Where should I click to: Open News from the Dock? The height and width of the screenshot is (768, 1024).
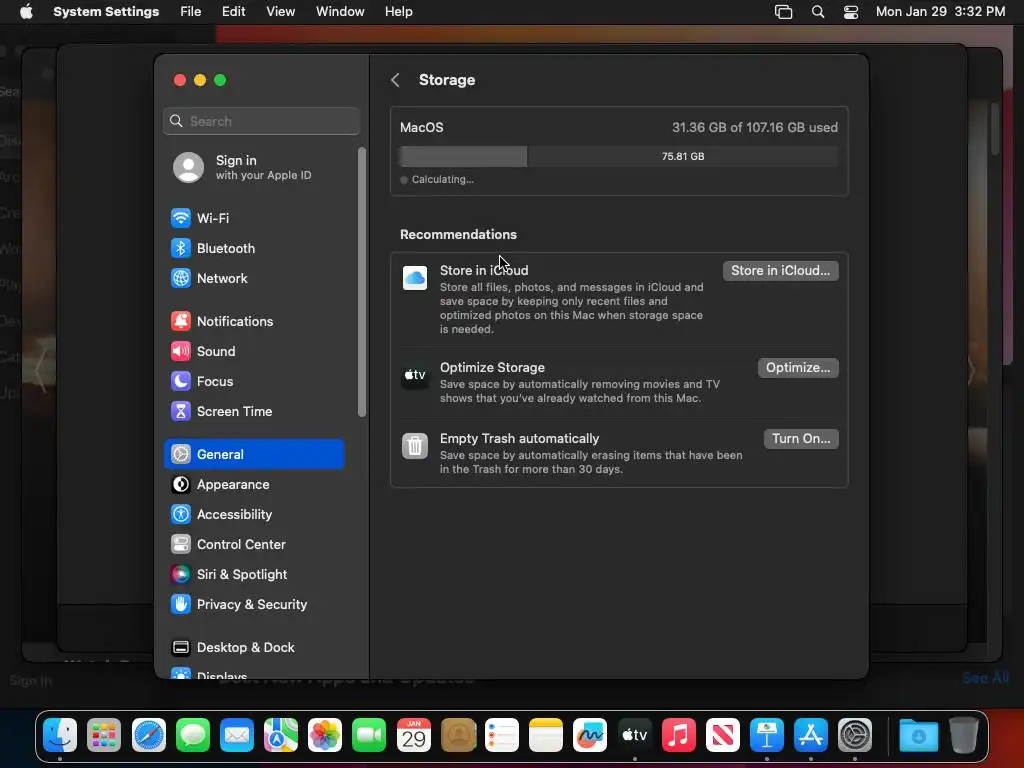722,736
